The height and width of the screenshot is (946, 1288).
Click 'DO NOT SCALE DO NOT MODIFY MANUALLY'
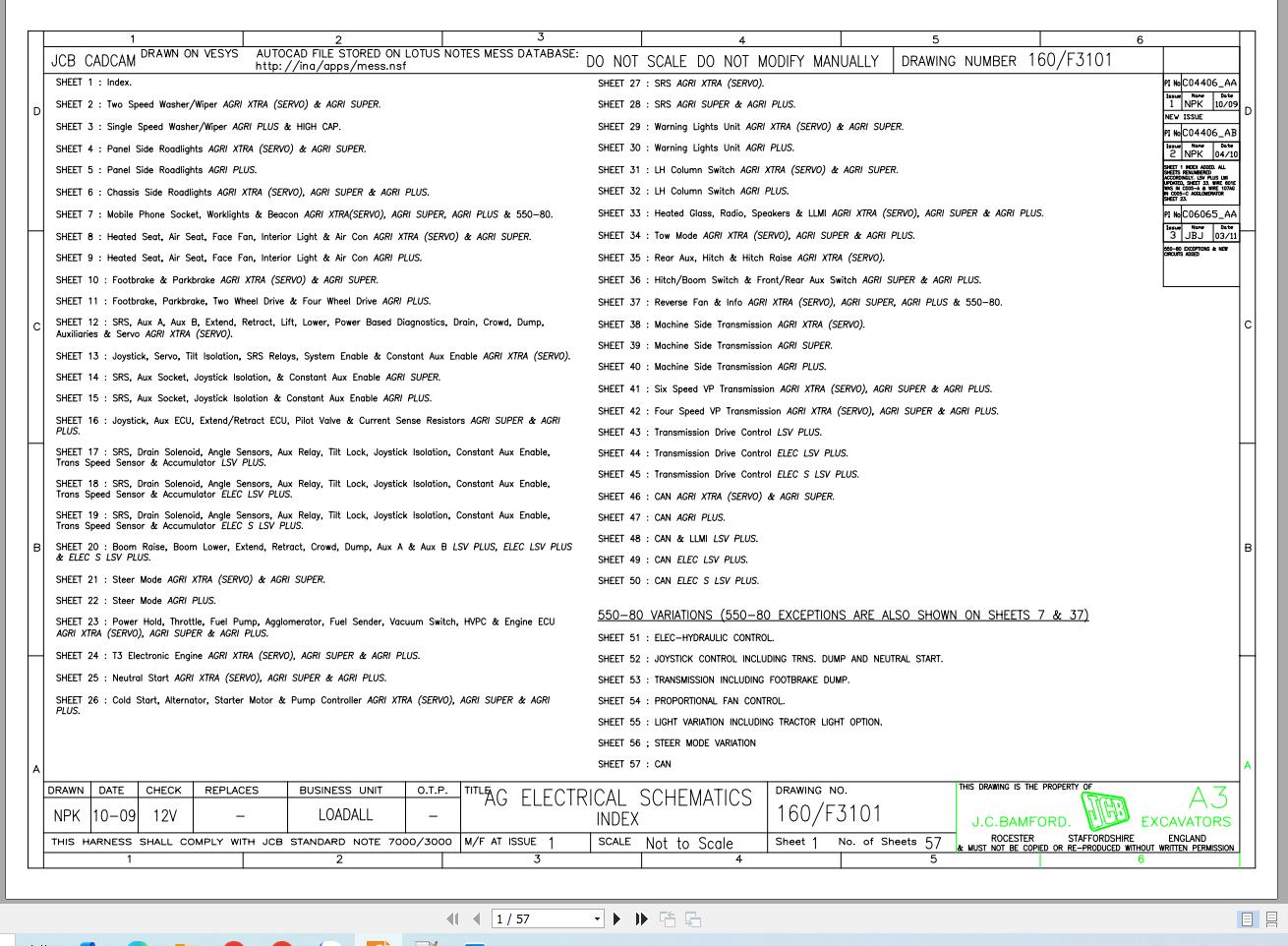(732, 61)
